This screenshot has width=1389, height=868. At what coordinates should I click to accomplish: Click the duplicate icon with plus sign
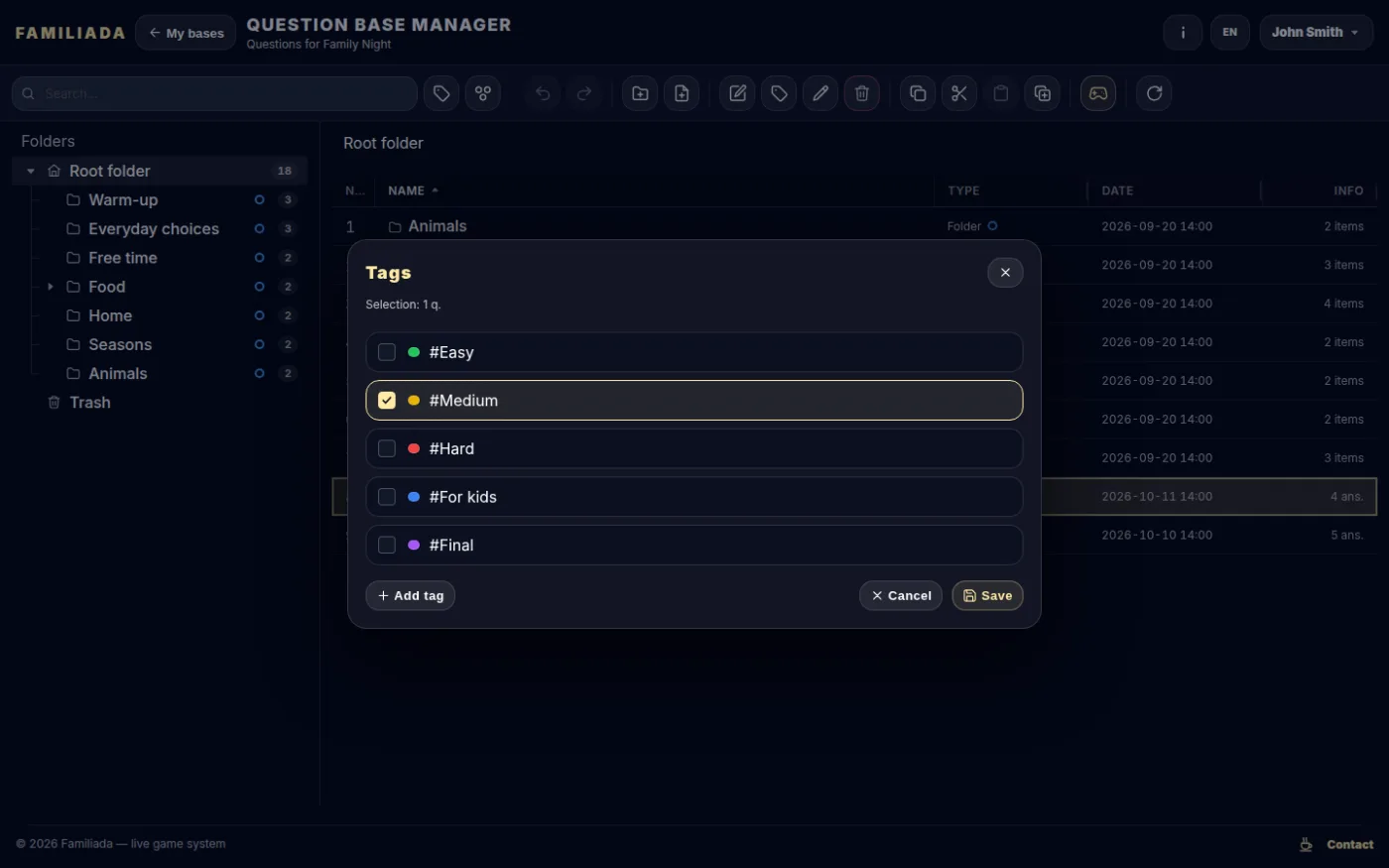1043,93
